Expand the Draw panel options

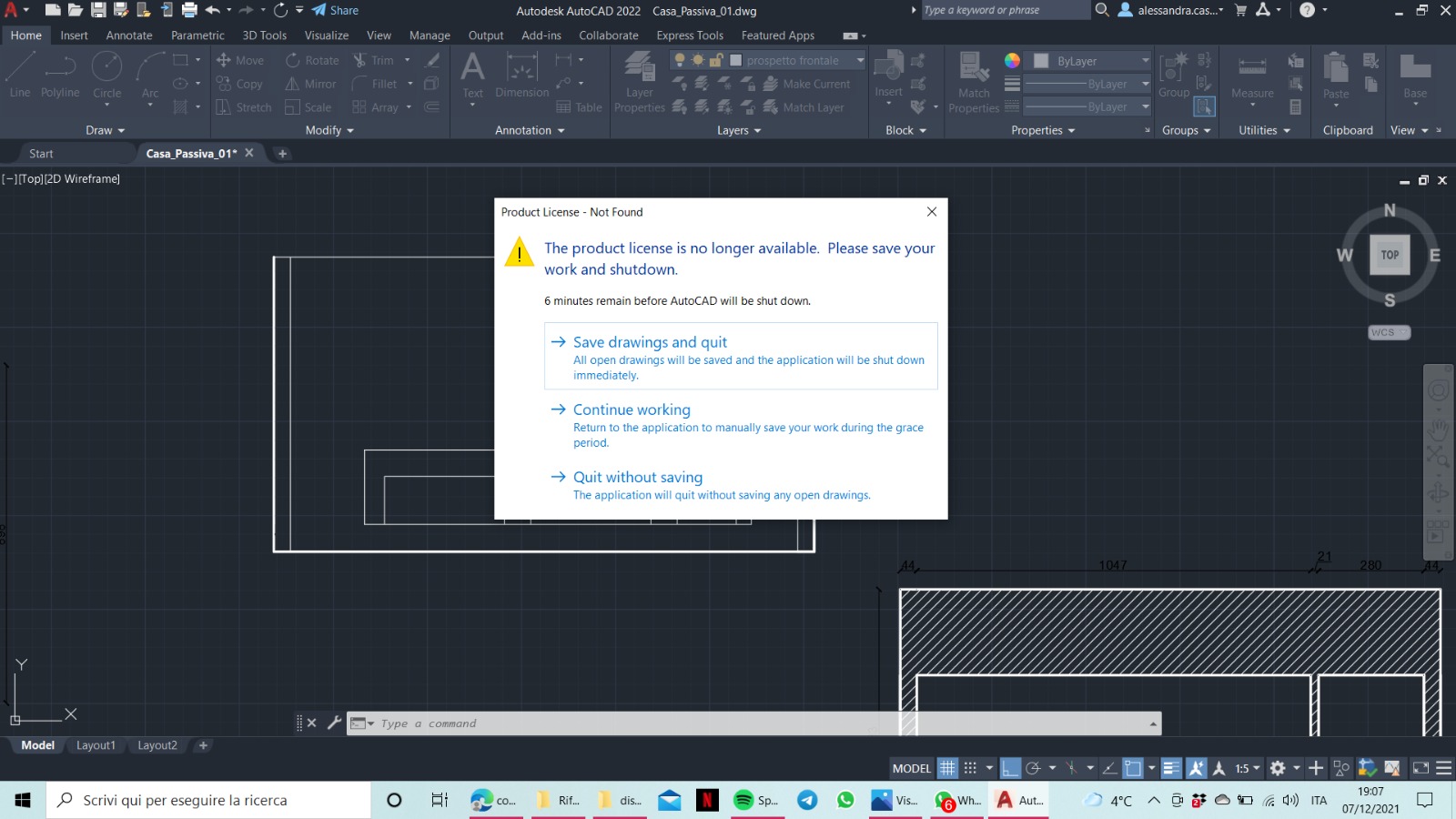click(119, 130)
